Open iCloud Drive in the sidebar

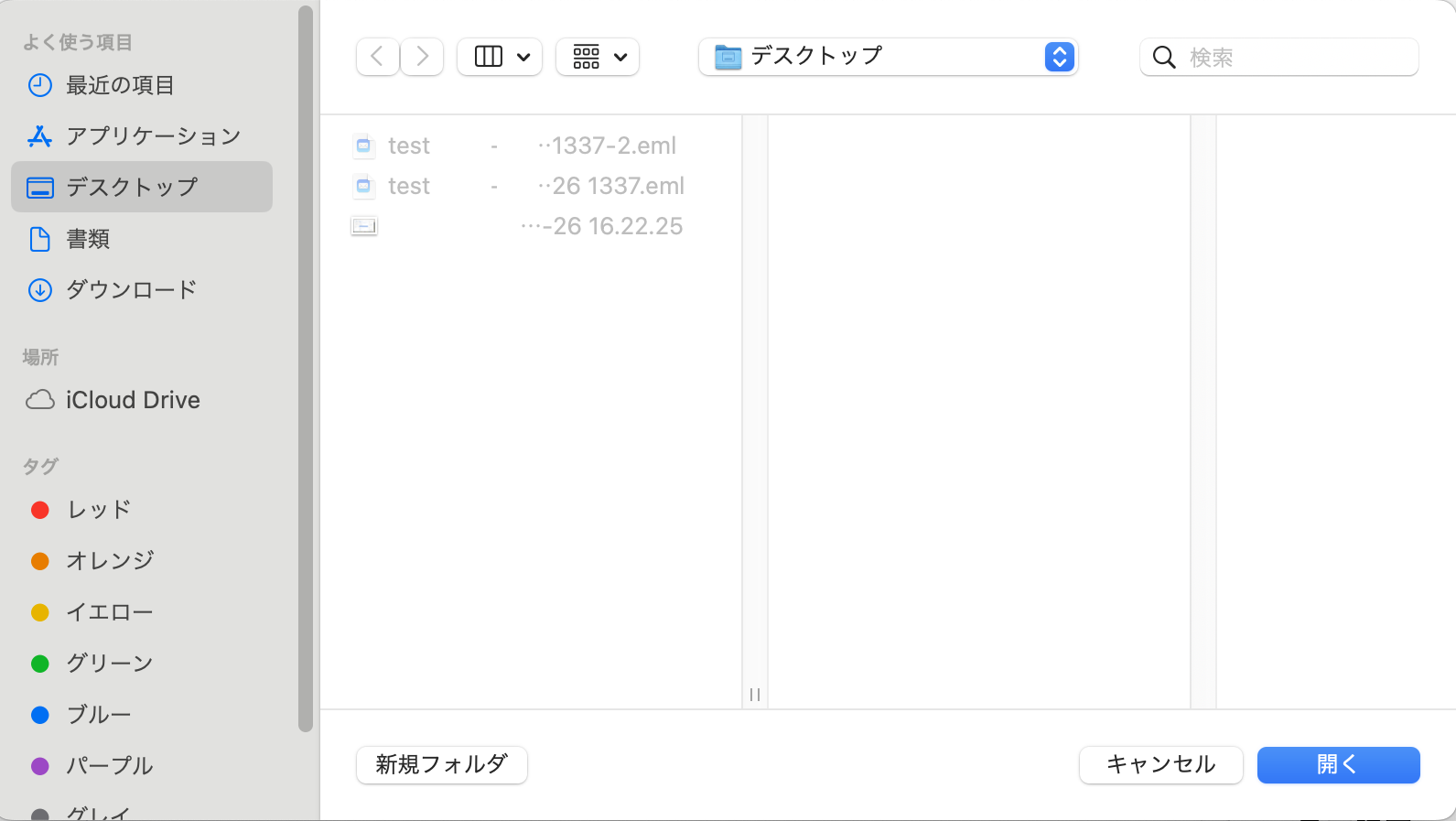coord(142,400)
